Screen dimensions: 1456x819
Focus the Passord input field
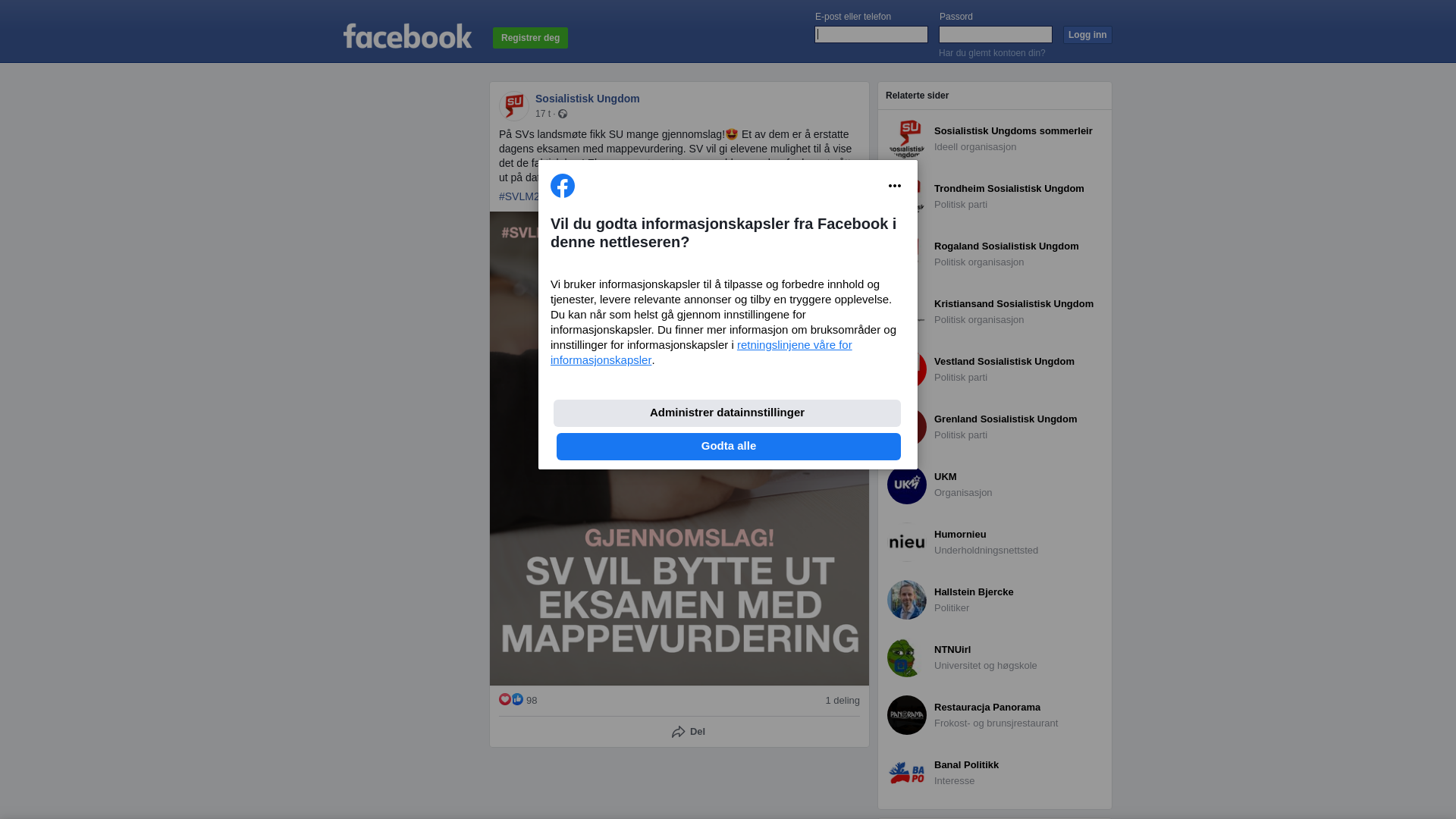996,35
